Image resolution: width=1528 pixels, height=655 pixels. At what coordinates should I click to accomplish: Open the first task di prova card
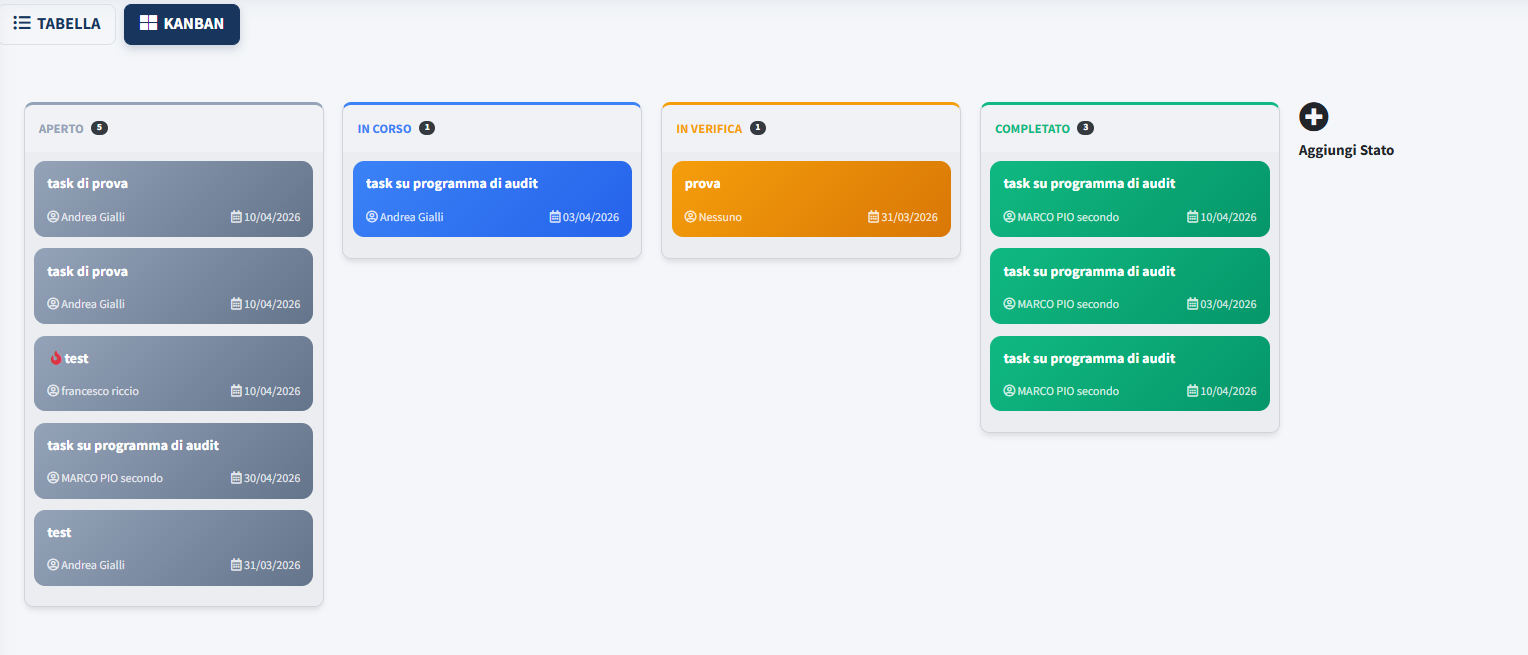(x=173, y=198)
